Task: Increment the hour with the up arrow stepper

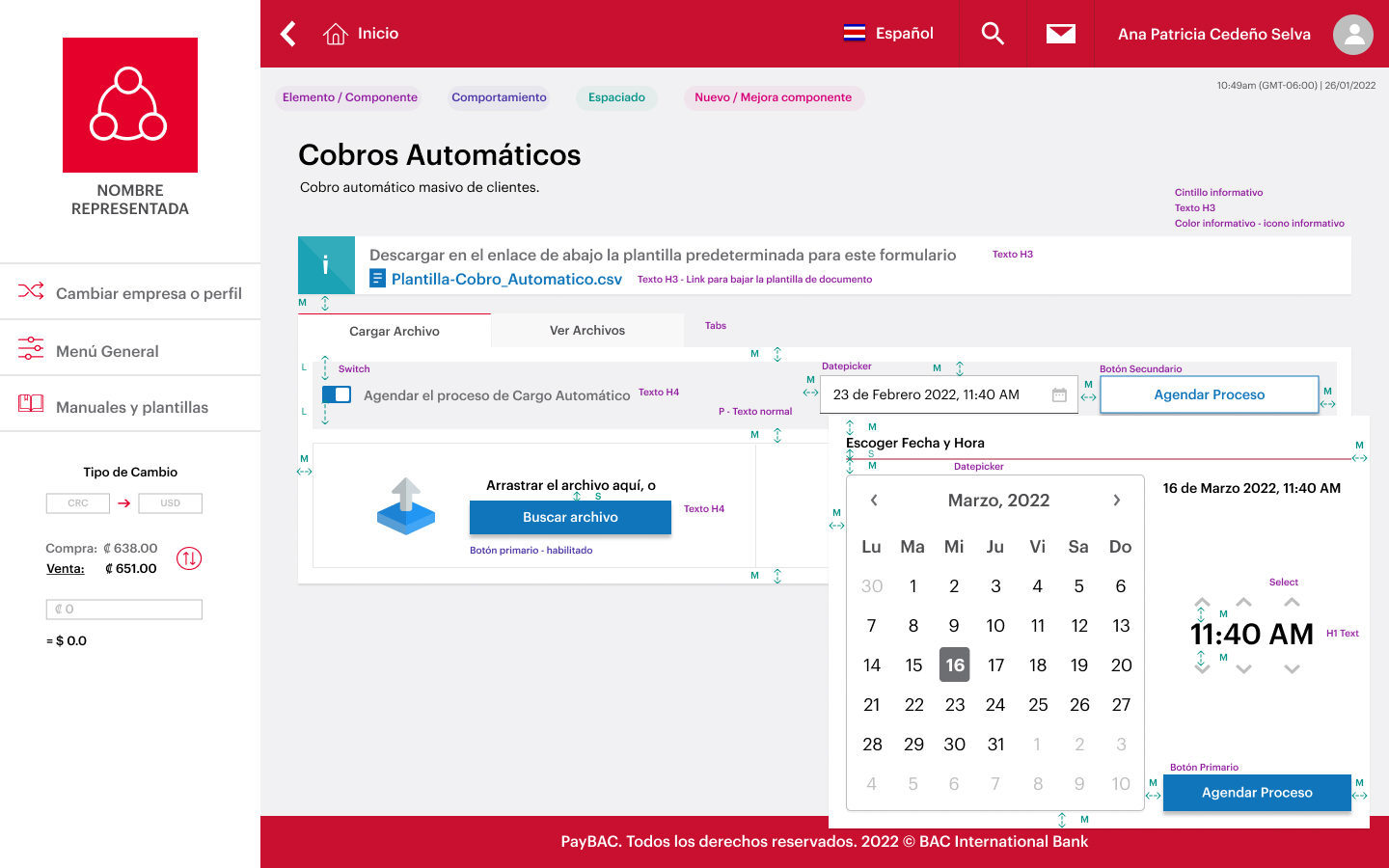Action: (1202, 602)
